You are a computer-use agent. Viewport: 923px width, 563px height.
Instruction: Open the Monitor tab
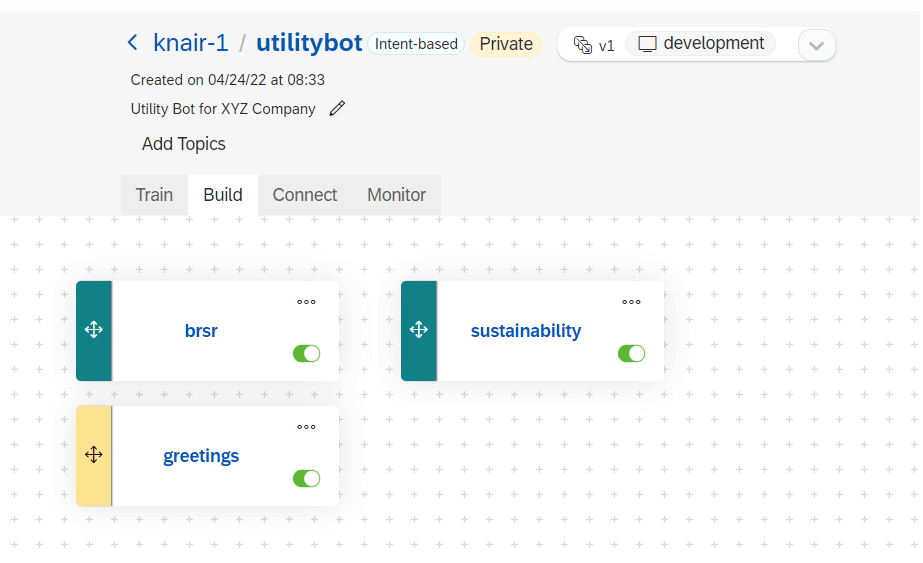click(x=396, y=195)
